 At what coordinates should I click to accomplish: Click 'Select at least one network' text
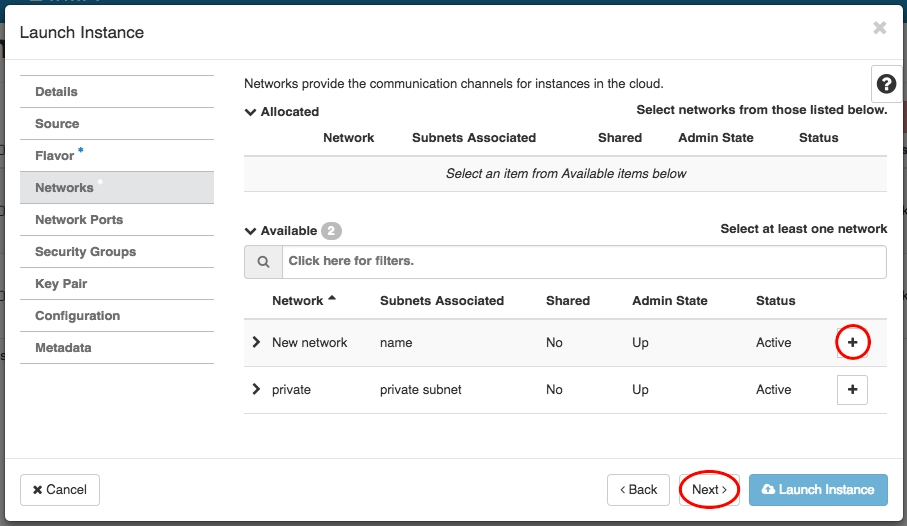tap(803, 229)
